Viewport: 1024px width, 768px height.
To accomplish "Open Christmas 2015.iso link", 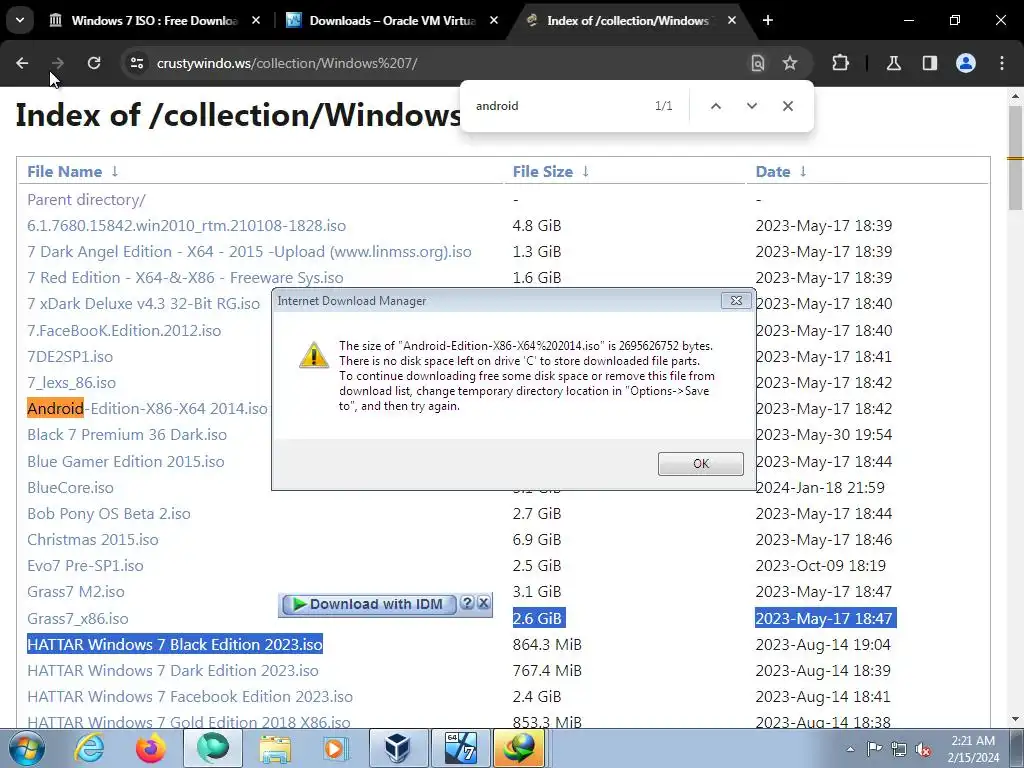I will click(93, 540).
